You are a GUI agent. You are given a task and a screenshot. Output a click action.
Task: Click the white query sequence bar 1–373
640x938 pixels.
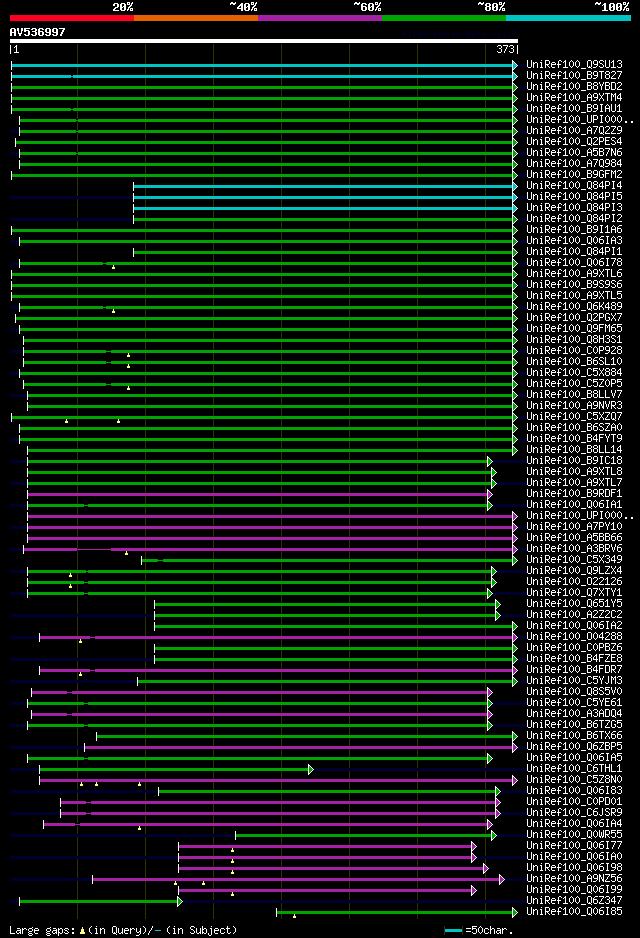(264, 41)
